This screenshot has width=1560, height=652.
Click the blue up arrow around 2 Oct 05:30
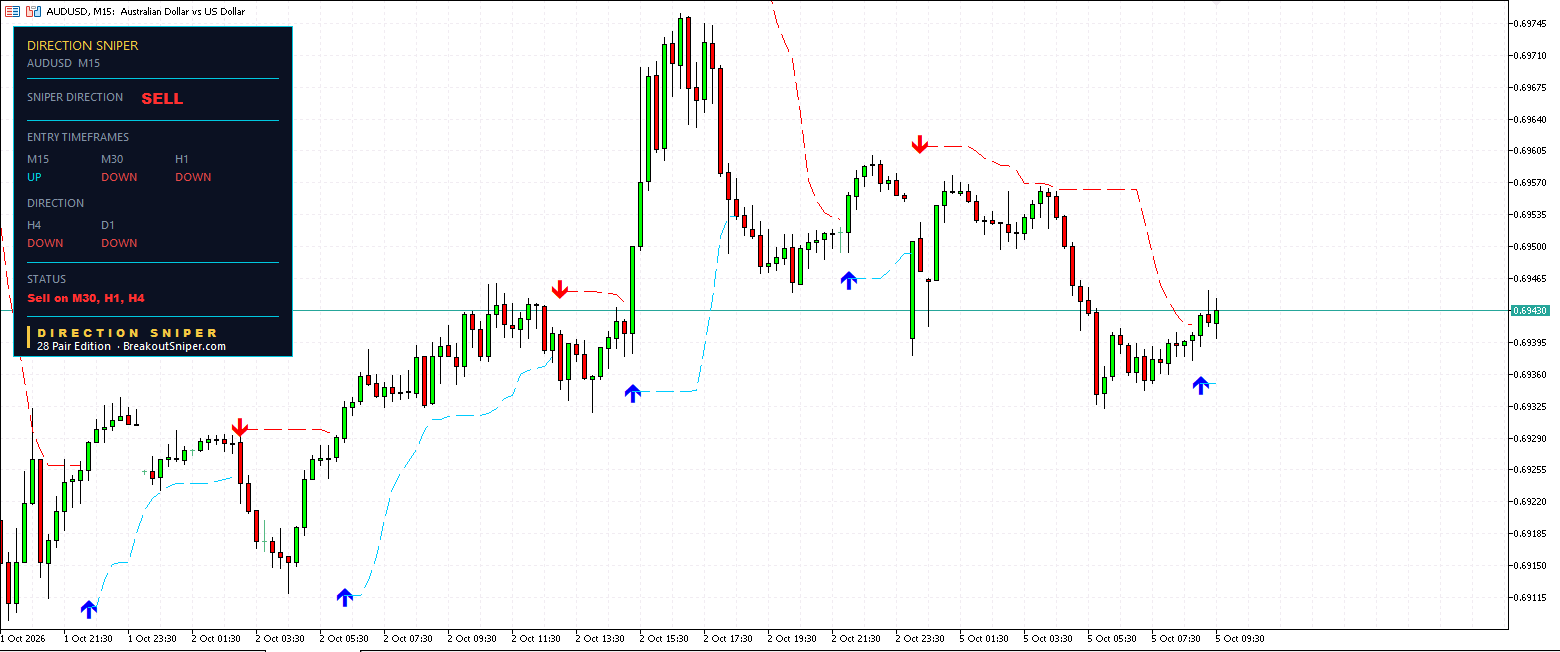[x=345, y=597]
